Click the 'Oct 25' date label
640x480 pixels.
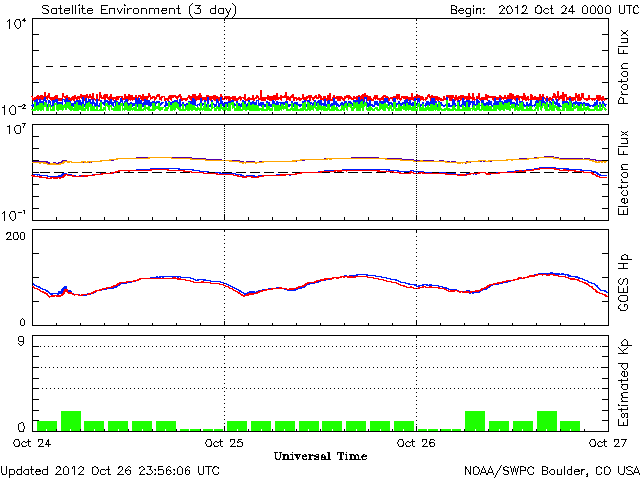[x=224, y=443]
